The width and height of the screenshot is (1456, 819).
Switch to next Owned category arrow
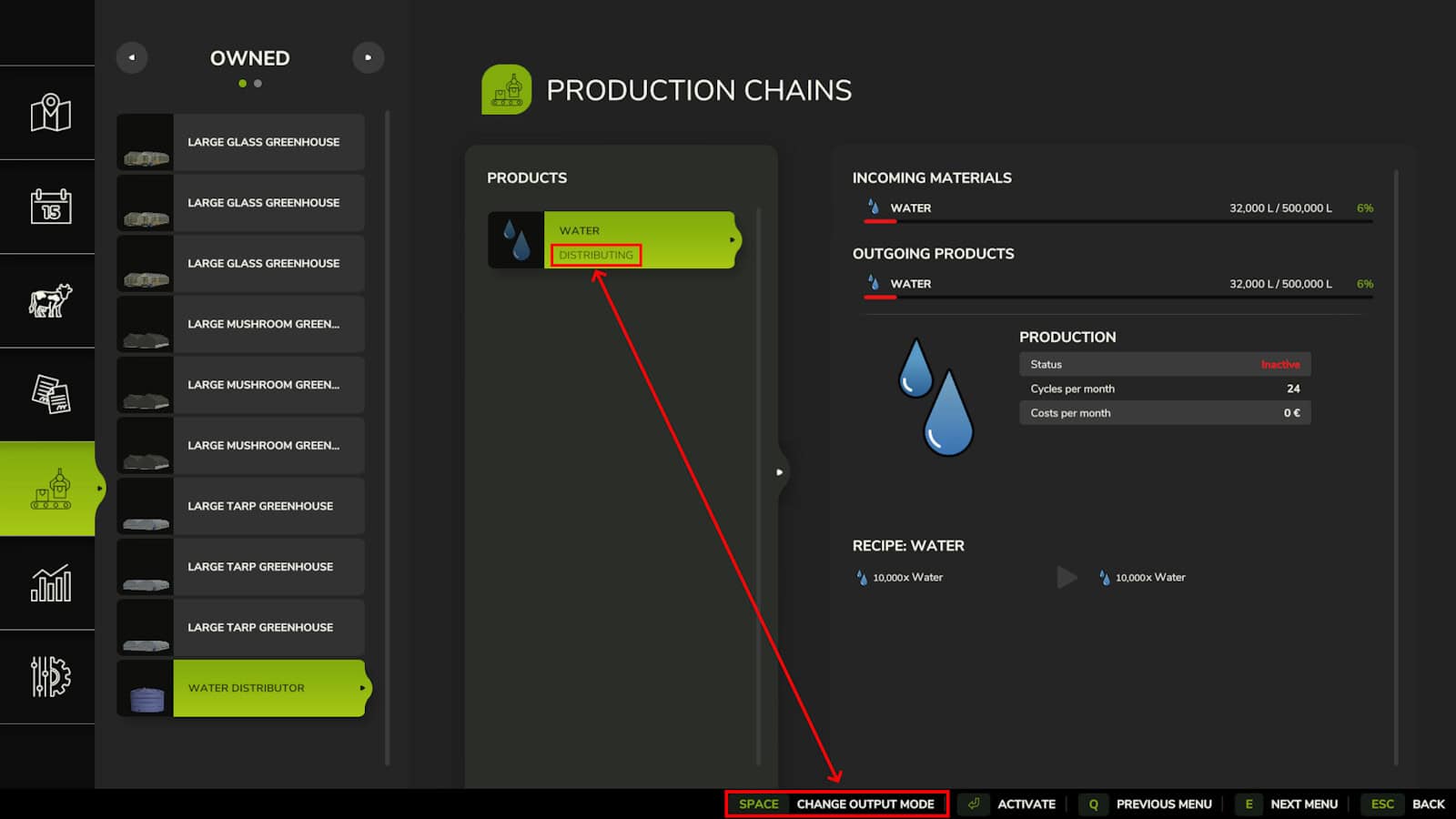pos(368,57)
